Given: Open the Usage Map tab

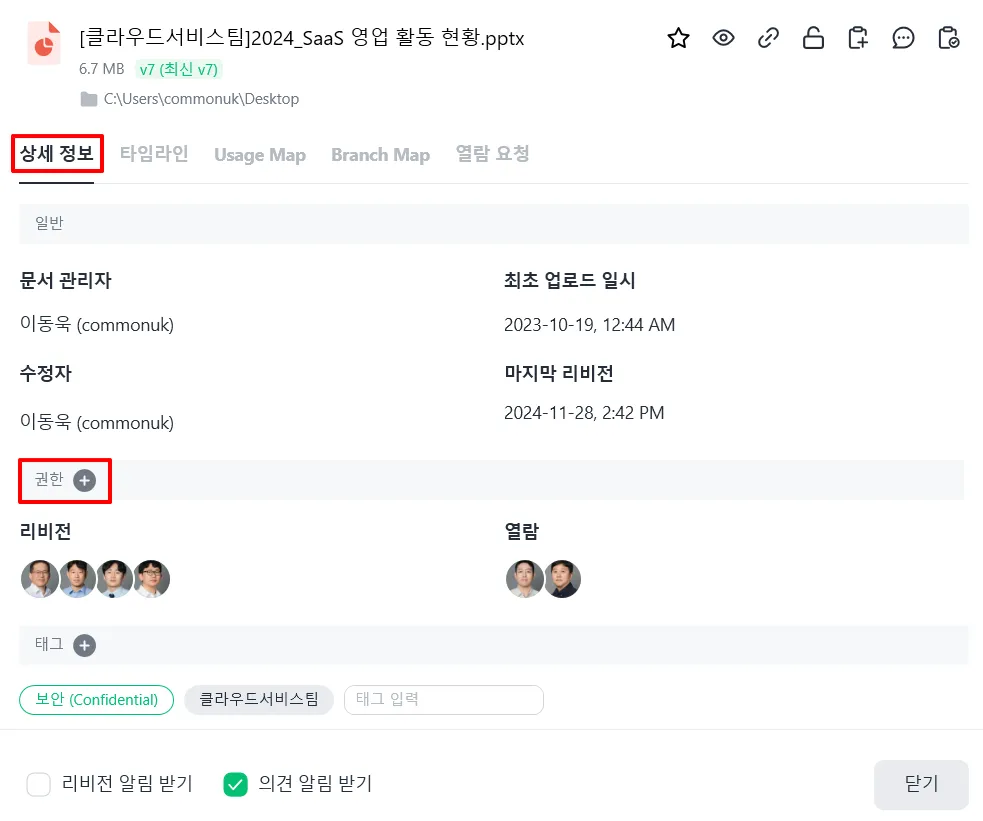Looking at the screenshot, I should [x=260, y=155].
